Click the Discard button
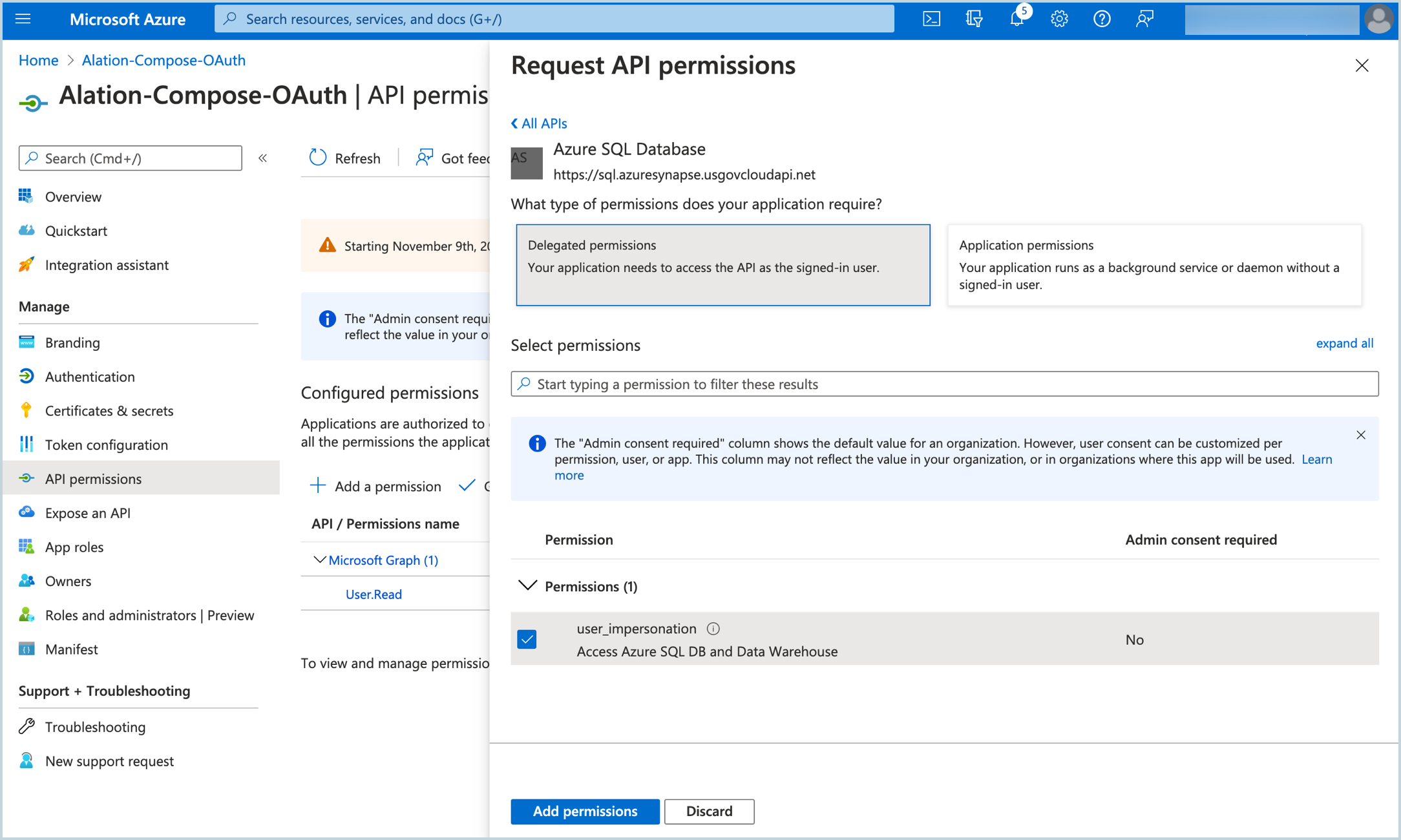1401x840 pixels. pos(709,811)
